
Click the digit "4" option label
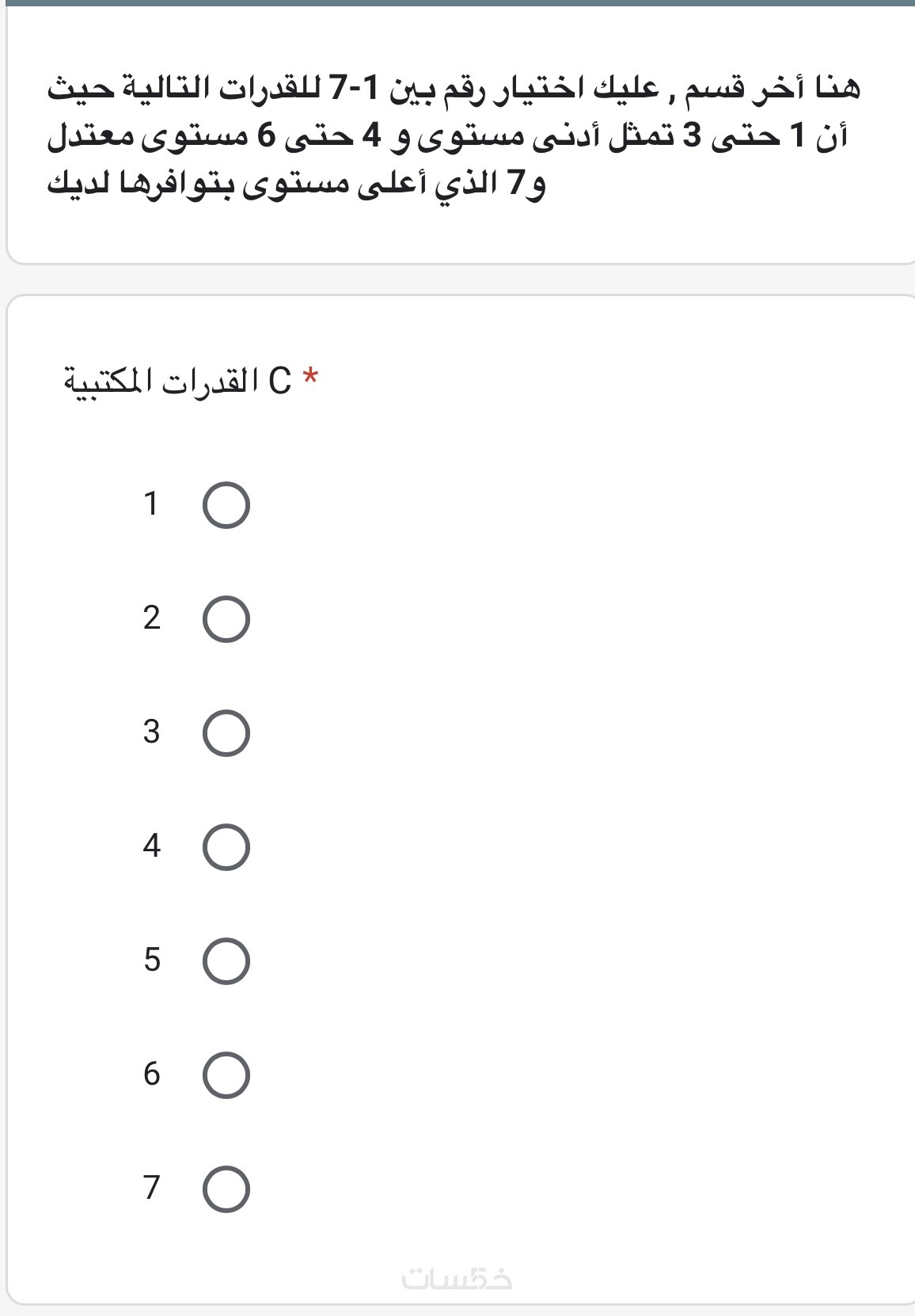click(151, 846)
